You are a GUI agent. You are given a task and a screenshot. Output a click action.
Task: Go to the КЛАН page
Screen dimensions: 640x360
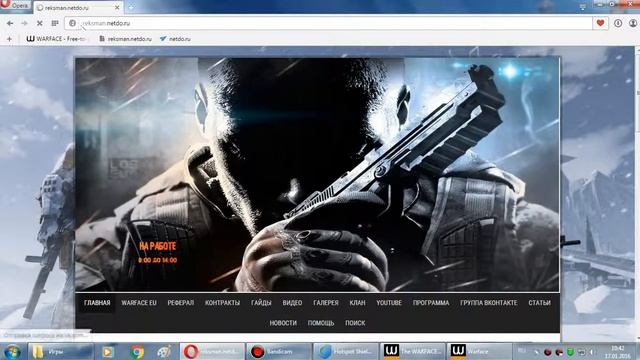358,303
